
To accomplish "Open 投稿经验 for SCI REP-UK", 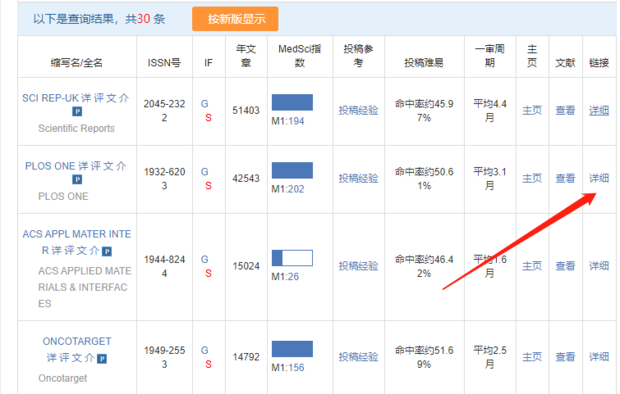I will [x=358, y=110].
